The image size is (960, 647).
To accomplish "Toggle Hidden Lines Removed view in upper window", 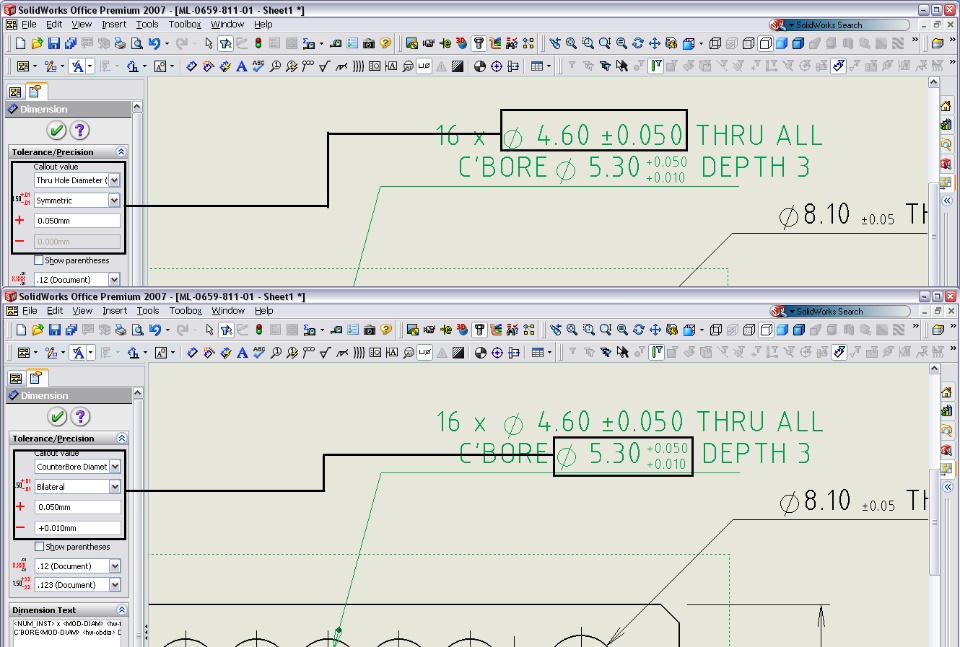I will 765,43.
